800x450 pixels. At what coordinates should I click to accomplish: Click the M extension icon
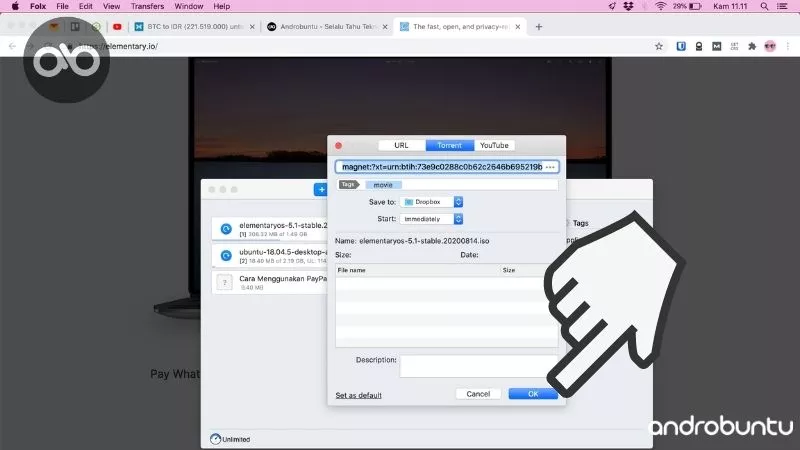point(717,46)
